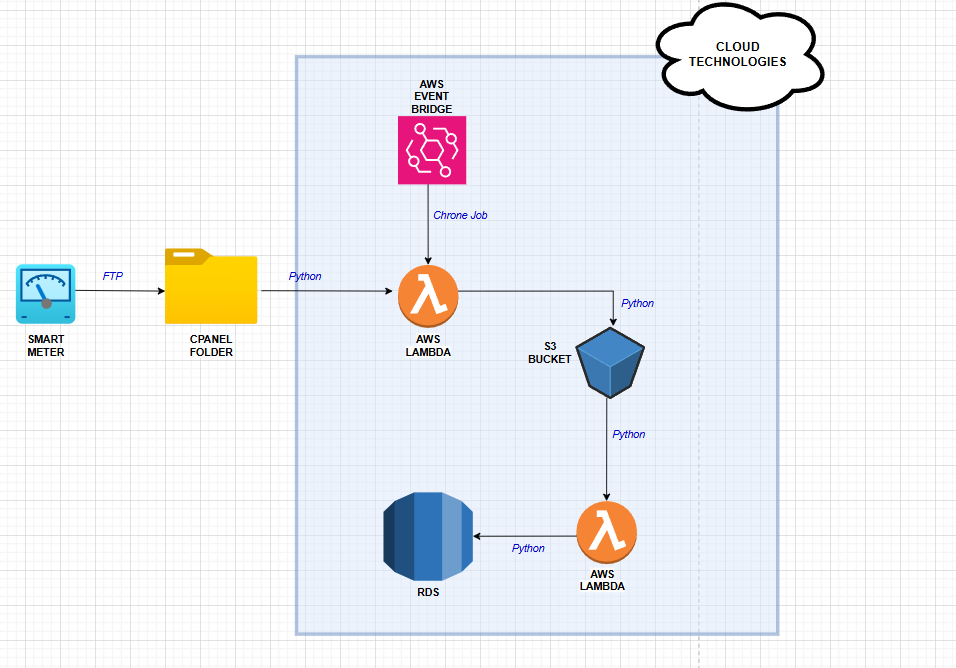Select the Smart Meter icon
This screenshot has width=956, height=668.
[44, 293]
